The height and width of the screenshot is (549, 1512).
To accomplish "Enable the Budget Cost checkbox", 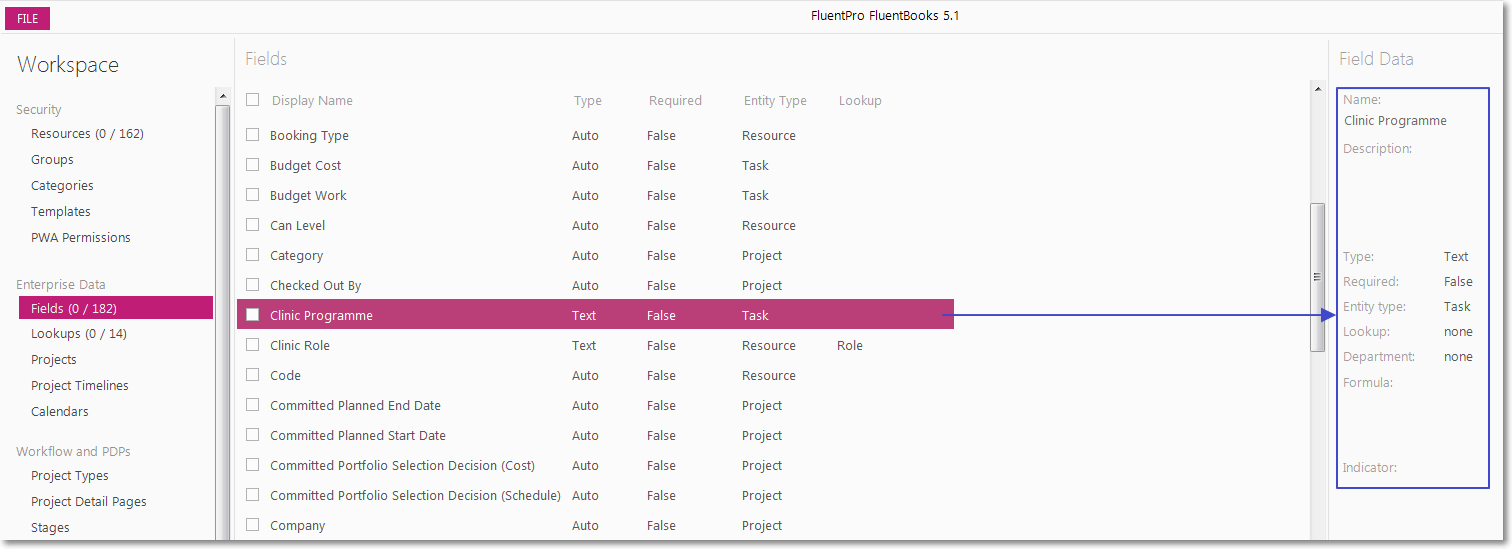I will click(253, 165).
